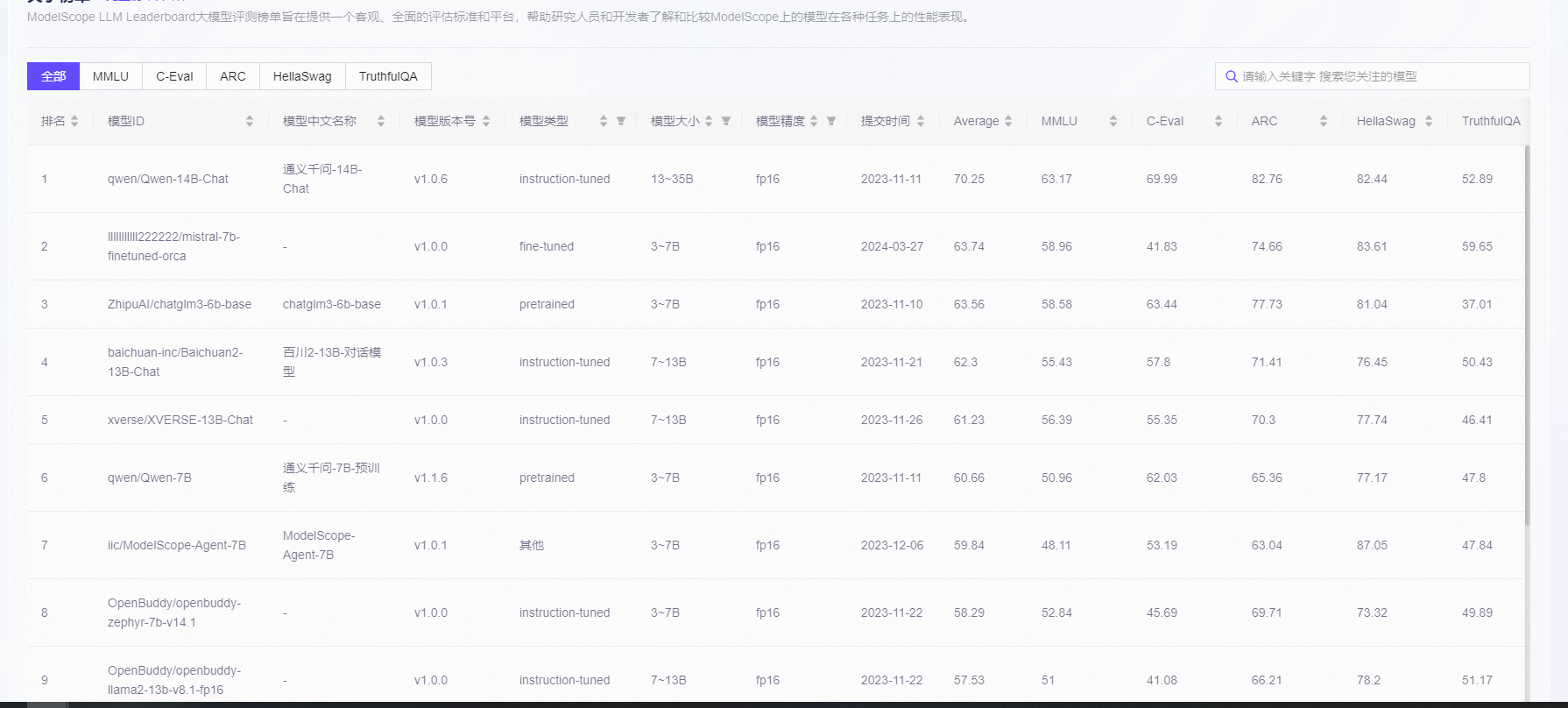The height and width of the screenshot is (708, 1568).
Task: Click submission date 2023-11-26
Action: [892, 420]
